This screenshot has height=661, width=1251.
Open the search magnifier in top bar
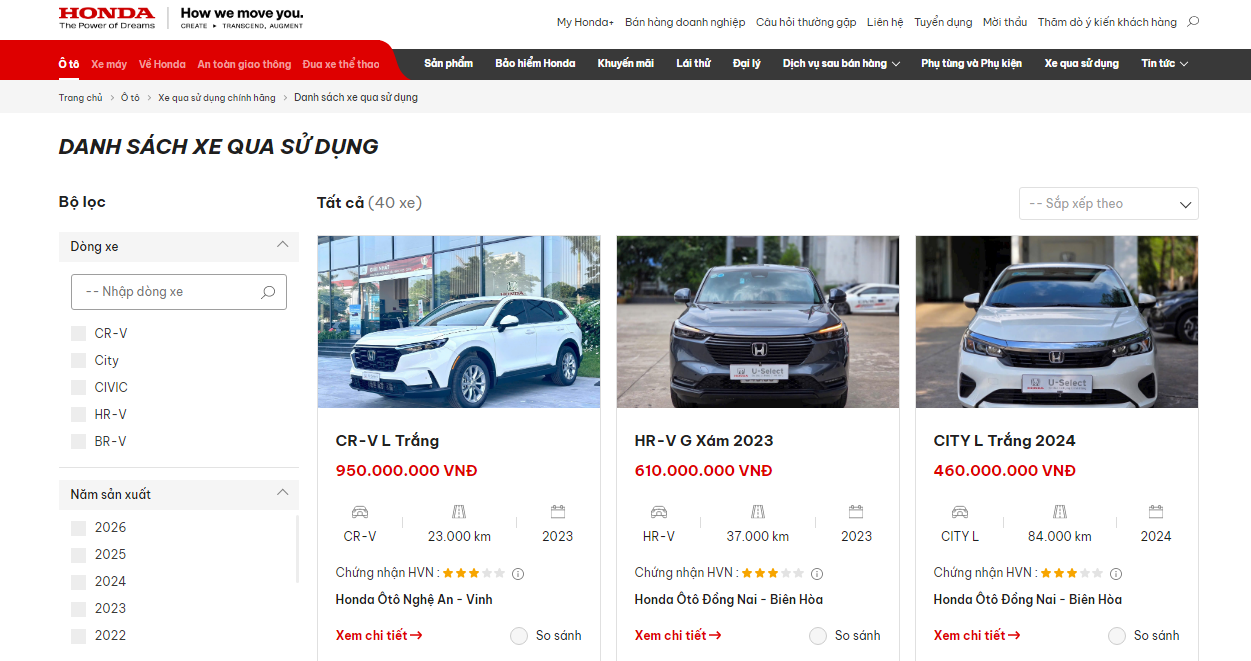[x=1193, y=21]
